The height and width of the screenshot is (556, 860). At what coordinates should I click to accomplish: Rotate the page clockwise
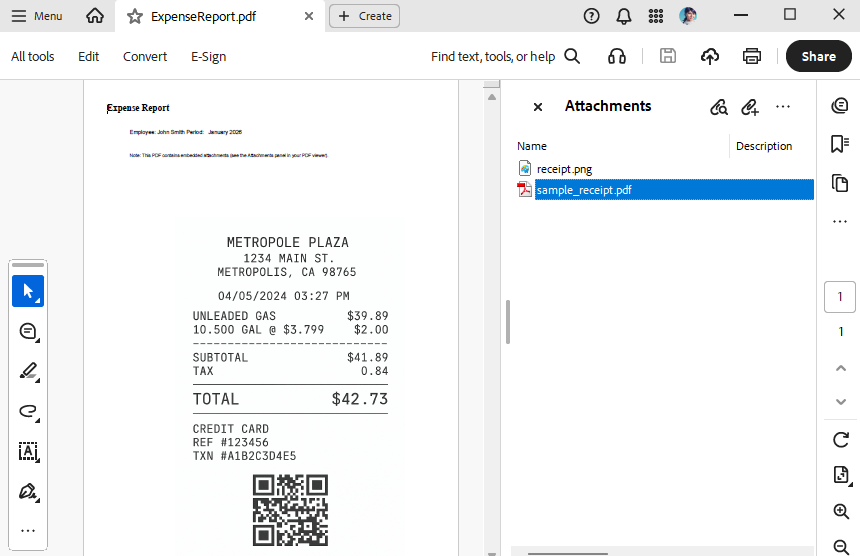click(840, 440)
